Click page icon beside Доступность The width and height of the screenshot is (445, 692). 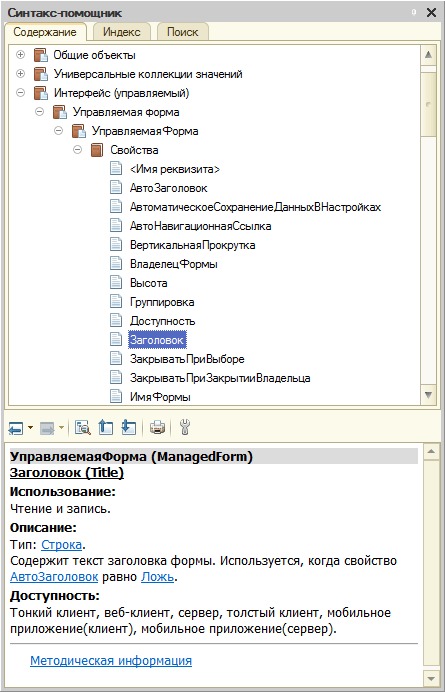tap(116, 321)
